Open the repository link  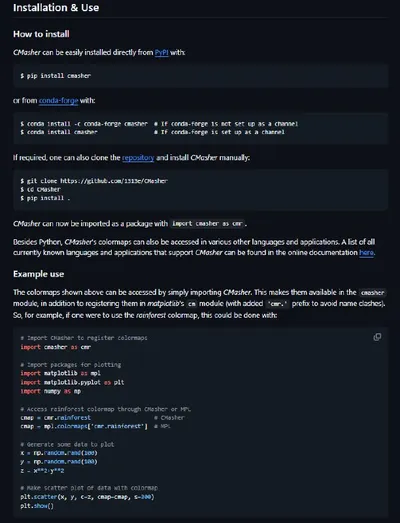(x=138, y=157)
